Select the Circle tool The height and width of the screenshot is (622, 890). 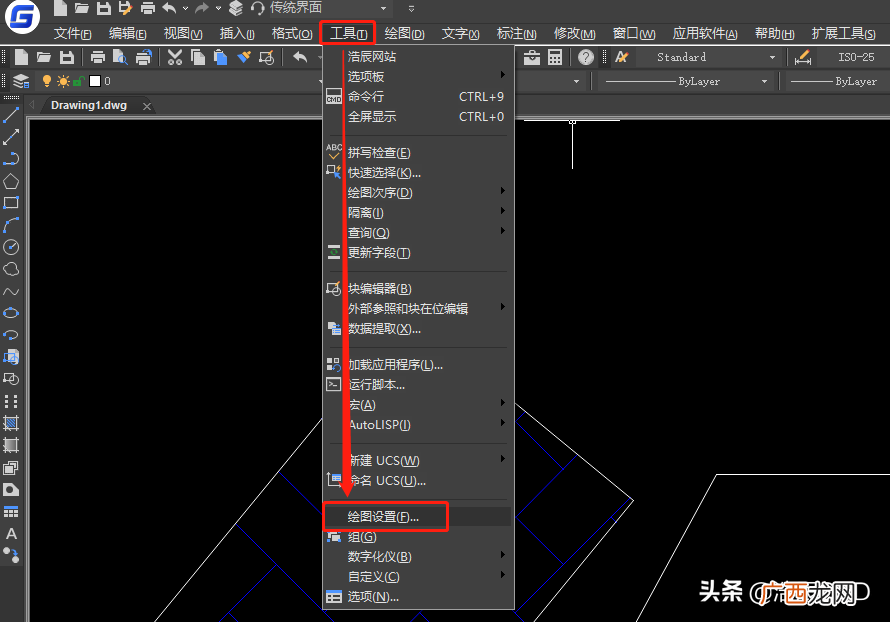click(11, 247)
